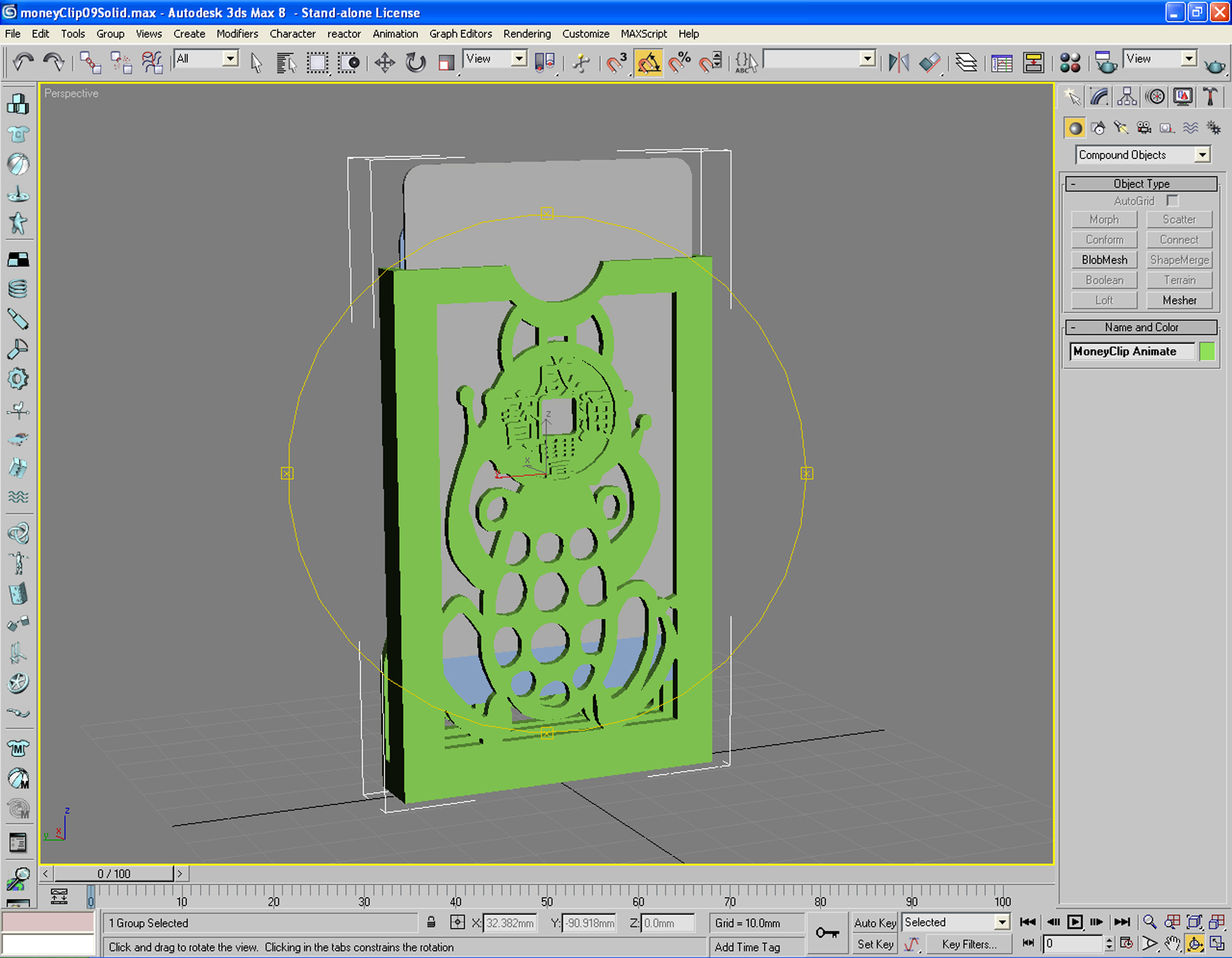Select the Lights category icon in Create panel

[x=1121, y=128]
